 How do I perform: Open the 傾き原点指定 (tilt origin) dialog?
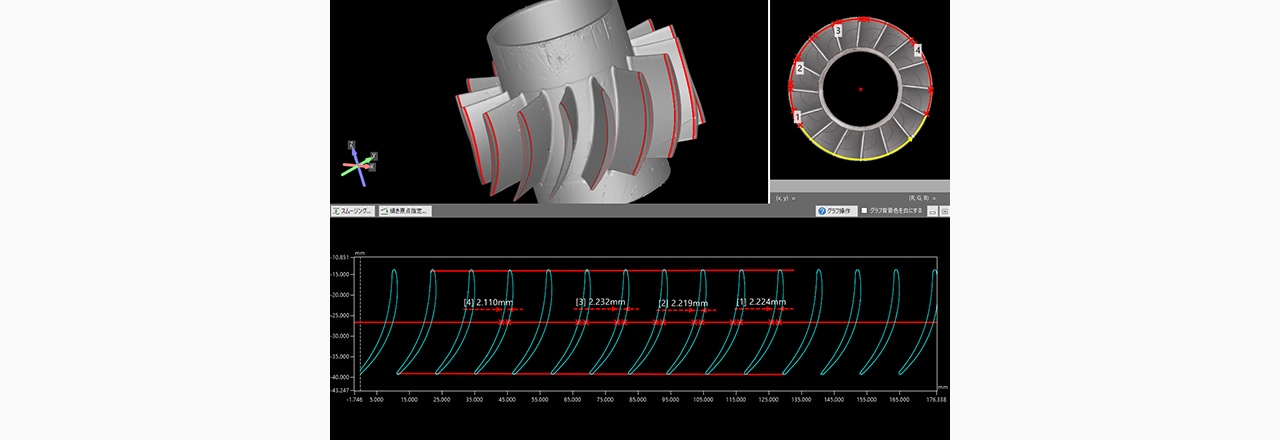pyautogui.click(x=404, y=211)
